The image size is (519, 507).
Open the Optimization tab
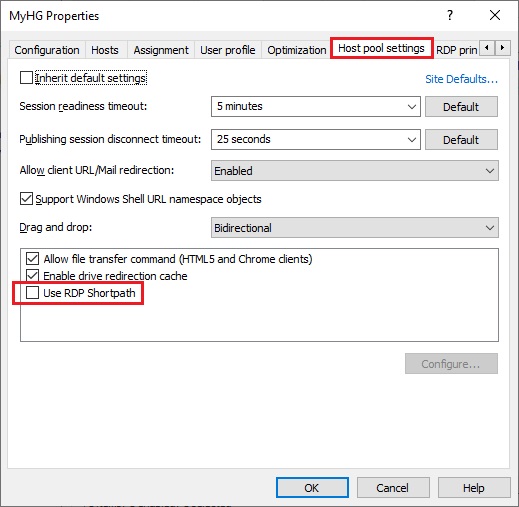click(x=297, y=50)
